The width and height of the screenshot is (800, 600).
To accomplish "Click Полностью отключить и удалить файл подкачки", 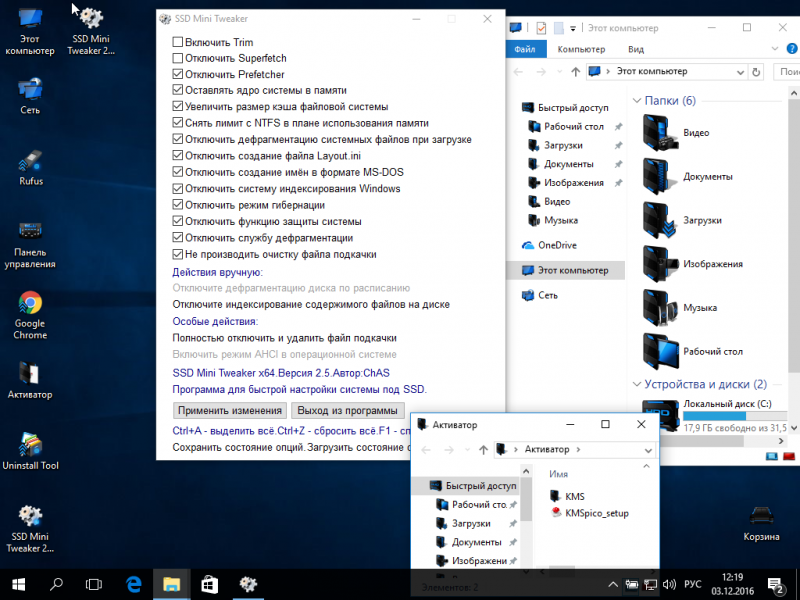I will click(285, 338).
